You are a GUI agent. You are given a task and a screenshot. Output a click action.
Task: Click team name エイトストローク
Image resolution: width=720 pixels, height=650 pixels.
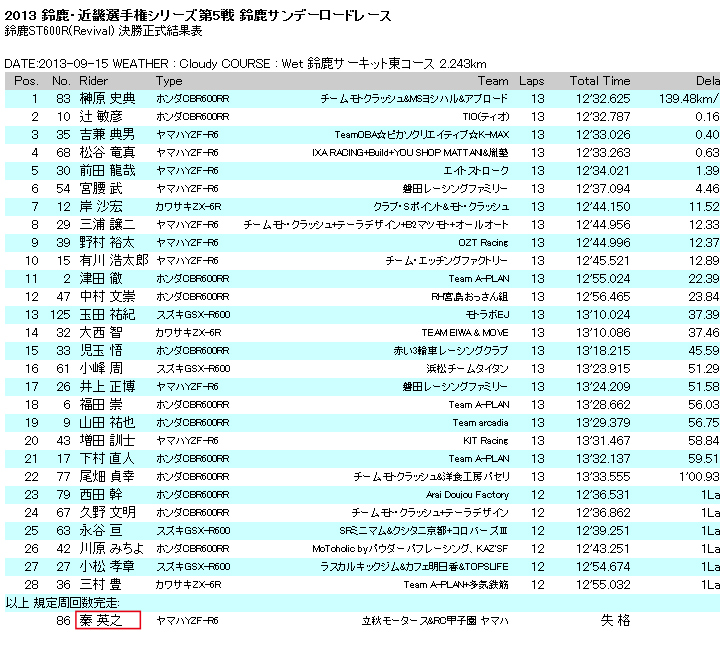click(x=476, y=171)
